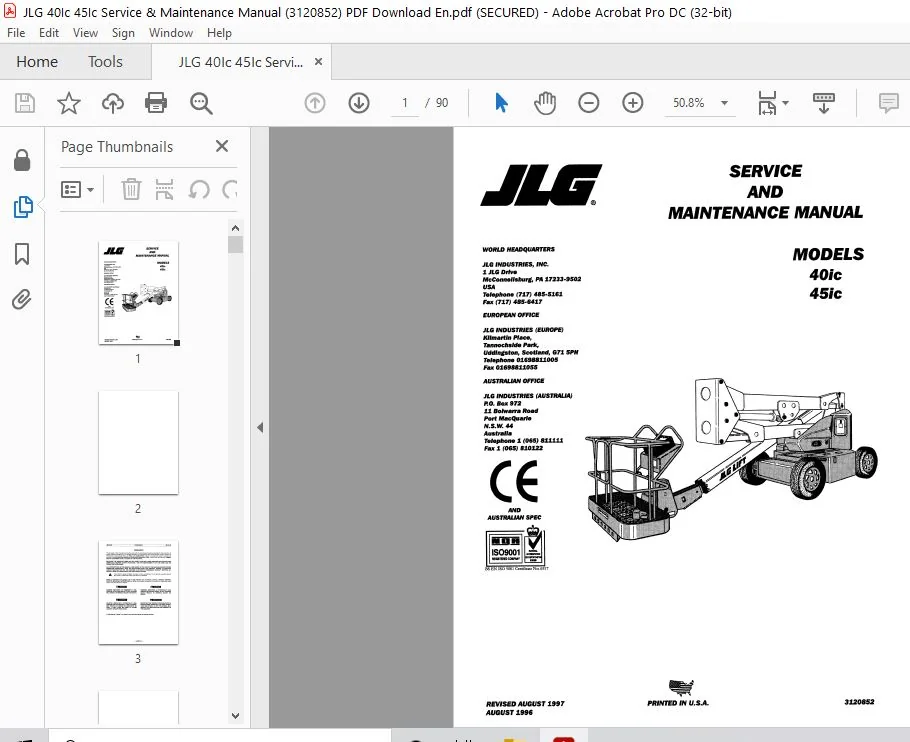Screen dimensions: 910x742
Task: Click the upload to cloud icon
Action: (113, 103)
